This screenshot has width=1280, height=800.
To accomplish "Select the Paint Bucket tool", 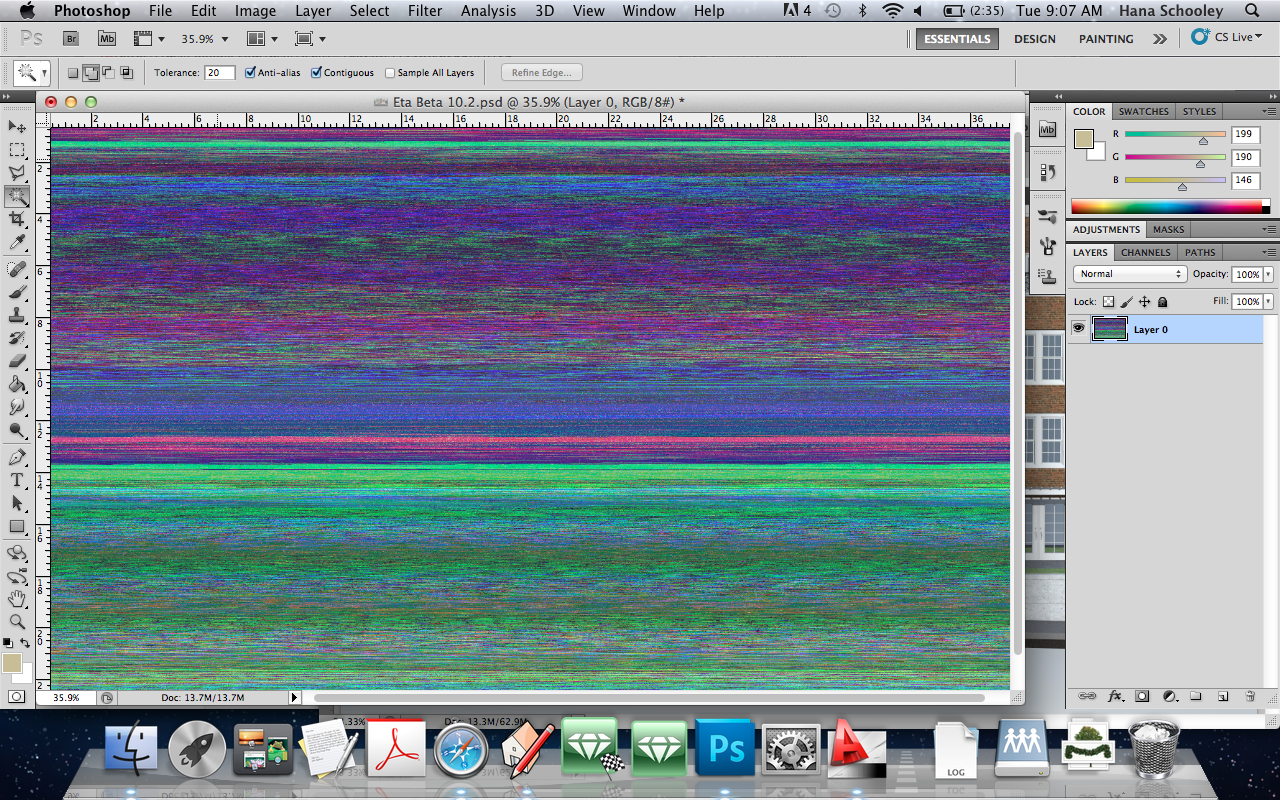I will click(x=17, y=384).
